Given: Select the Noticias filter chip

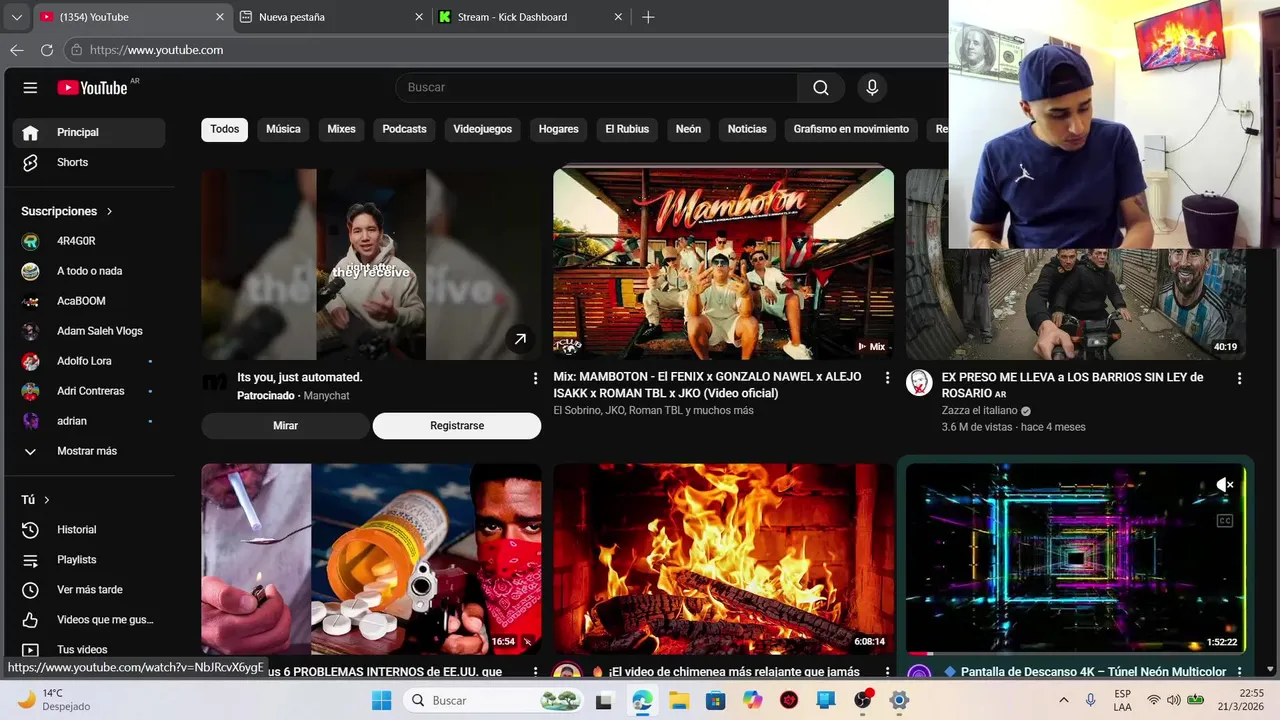Looking at the screenshot, I should point(747,129).
